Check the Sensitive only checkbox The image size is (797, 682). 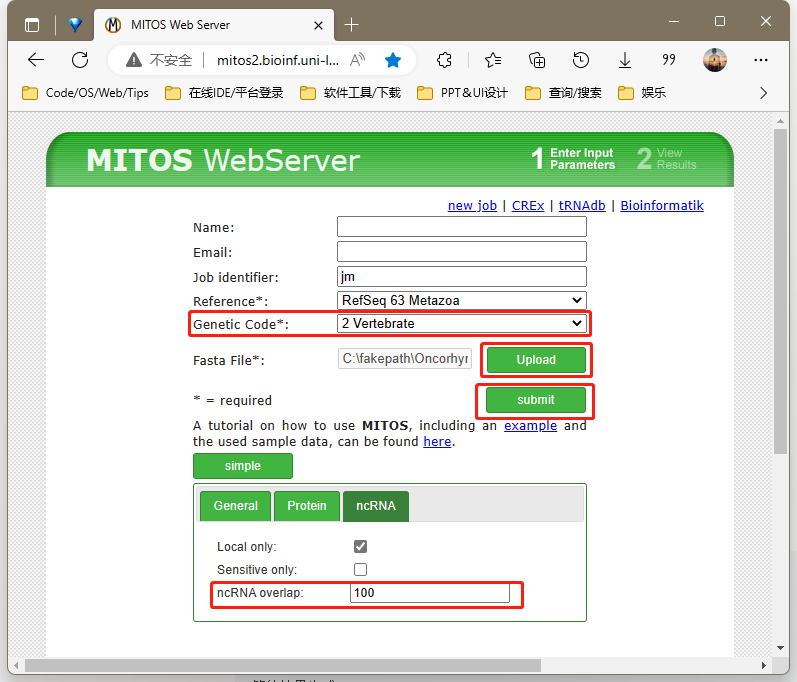[360, 569]
